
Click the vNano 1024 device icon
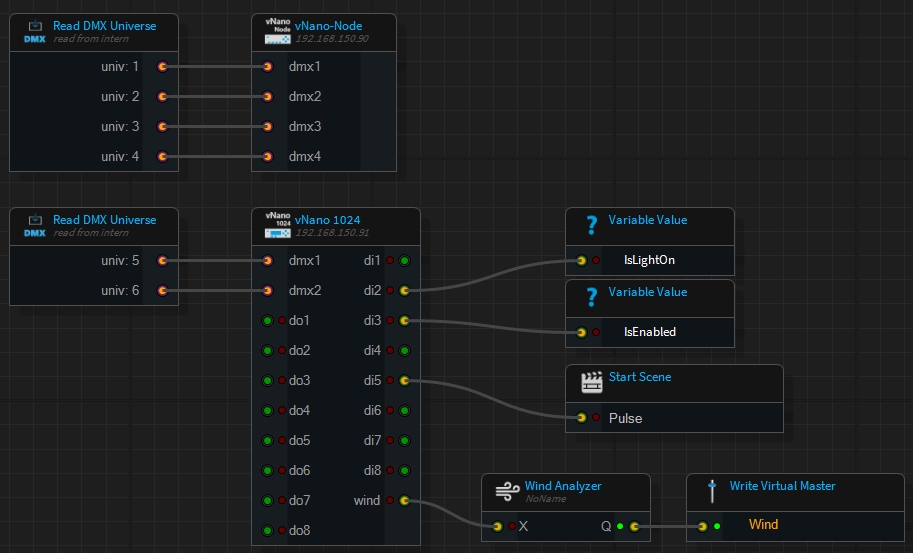click(277, 225)
